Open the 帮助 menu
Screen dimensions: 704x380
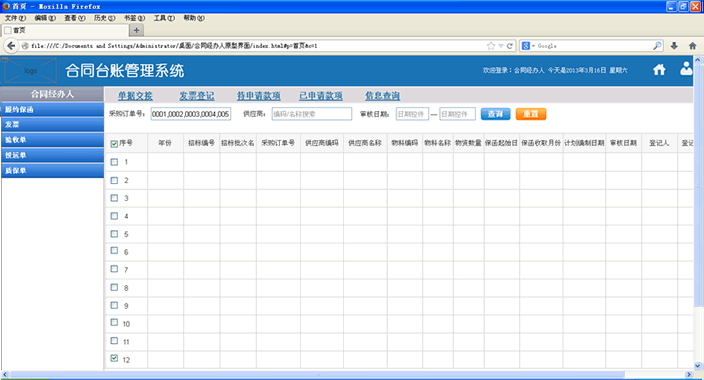[194, 18]
